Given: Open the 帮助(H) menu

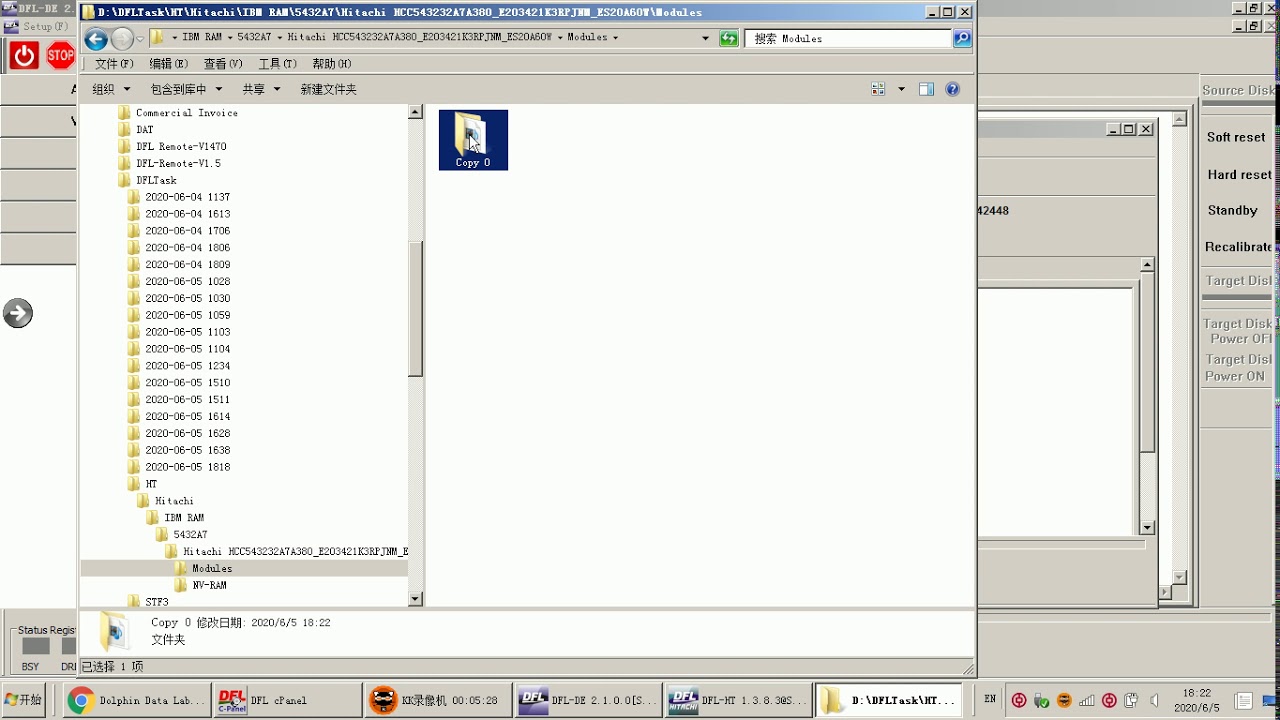Looking at the screenshot, I should coord(331,63).
